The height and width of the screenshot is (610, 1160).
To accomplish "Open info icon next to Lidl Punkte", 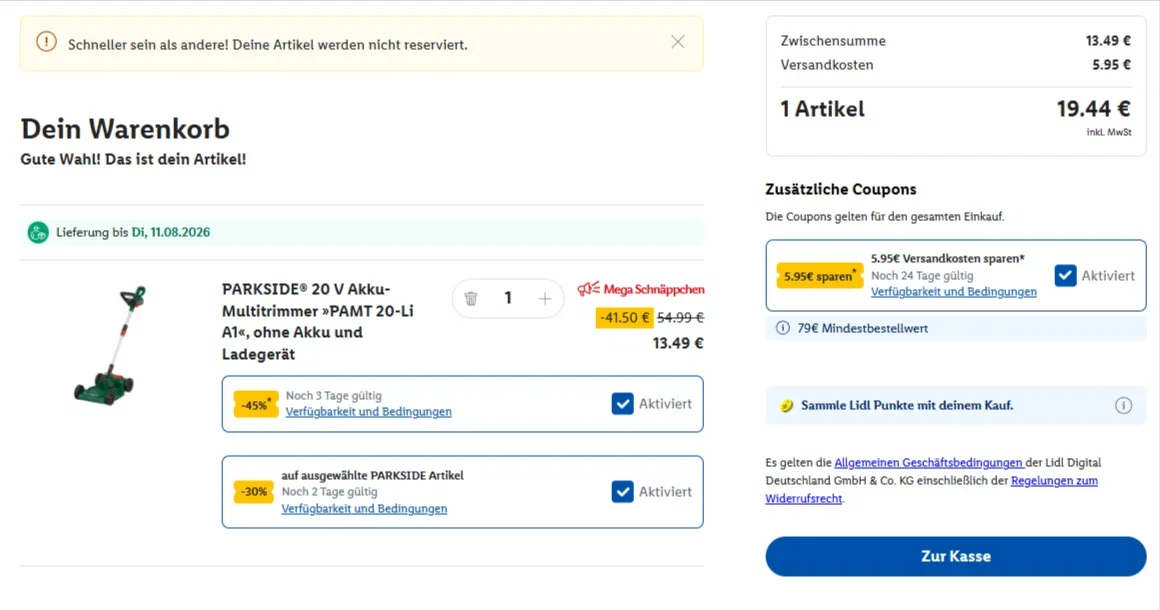I will pyautogui.click(x=1123, y=405).
